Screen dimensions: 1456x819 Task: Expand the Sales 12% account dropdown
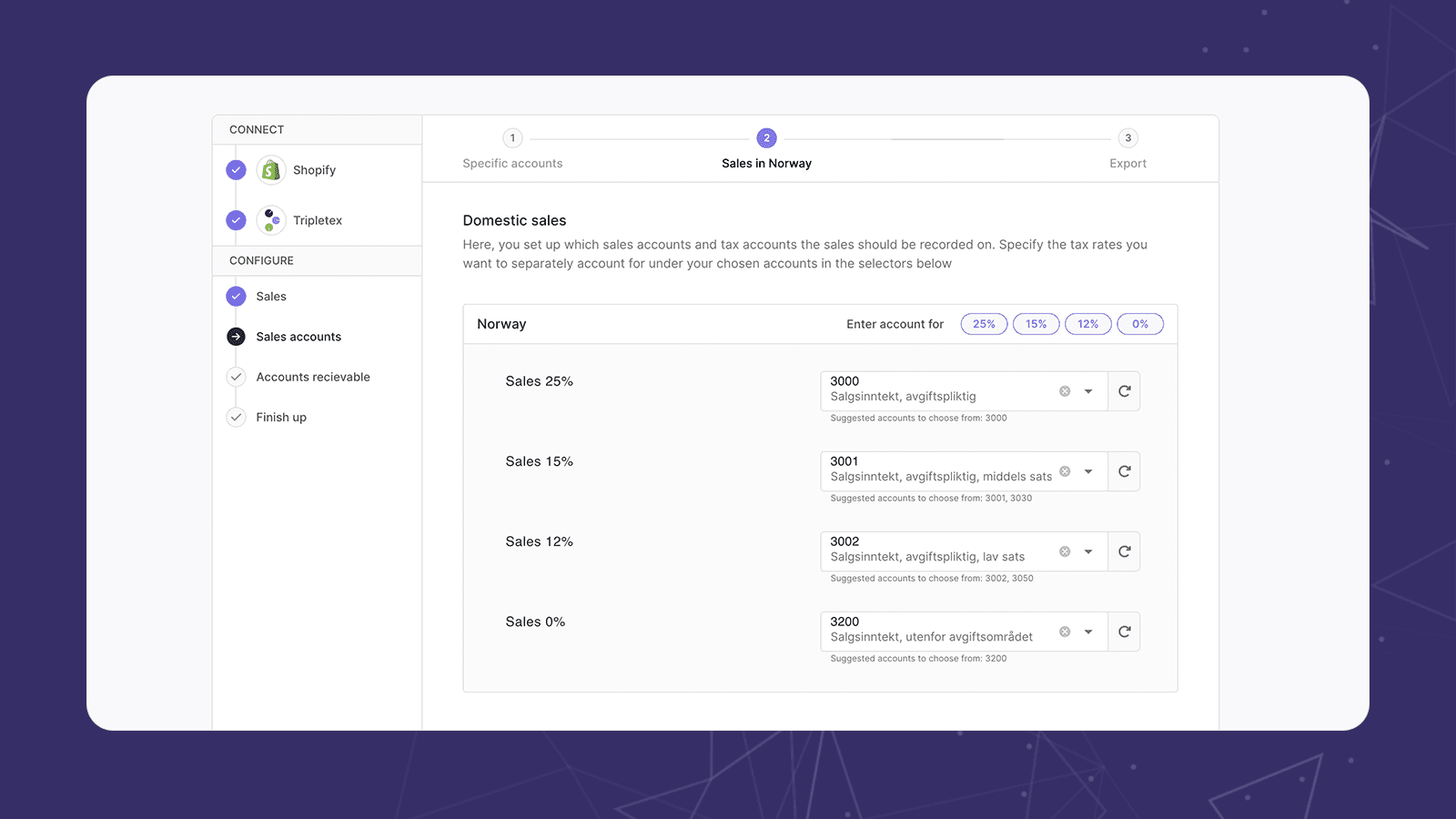[1088, 551]
